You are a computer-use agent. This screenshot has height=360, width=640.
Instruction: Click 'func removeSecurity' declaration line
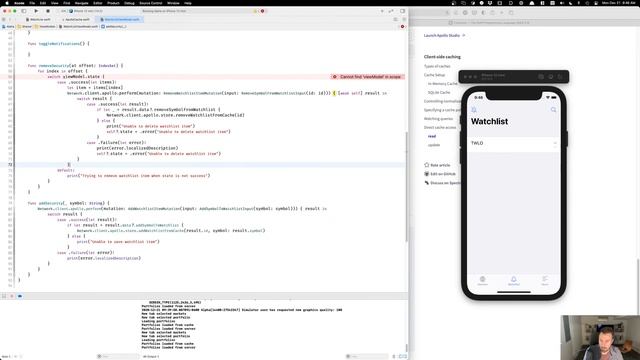[75, 65]
